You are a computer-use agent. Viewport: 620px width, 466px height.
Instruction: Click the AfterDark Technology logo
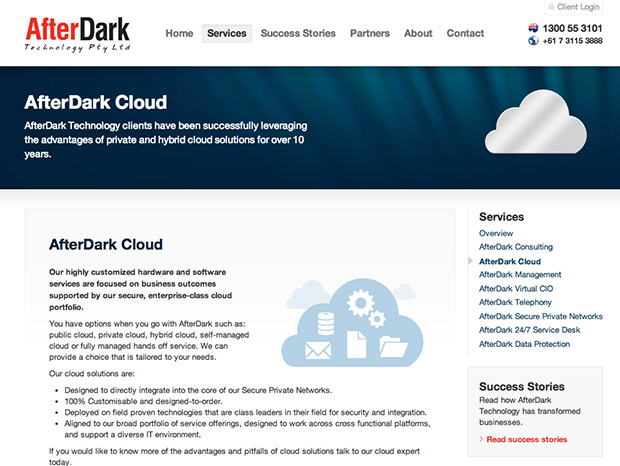click(x=78, y=35)
